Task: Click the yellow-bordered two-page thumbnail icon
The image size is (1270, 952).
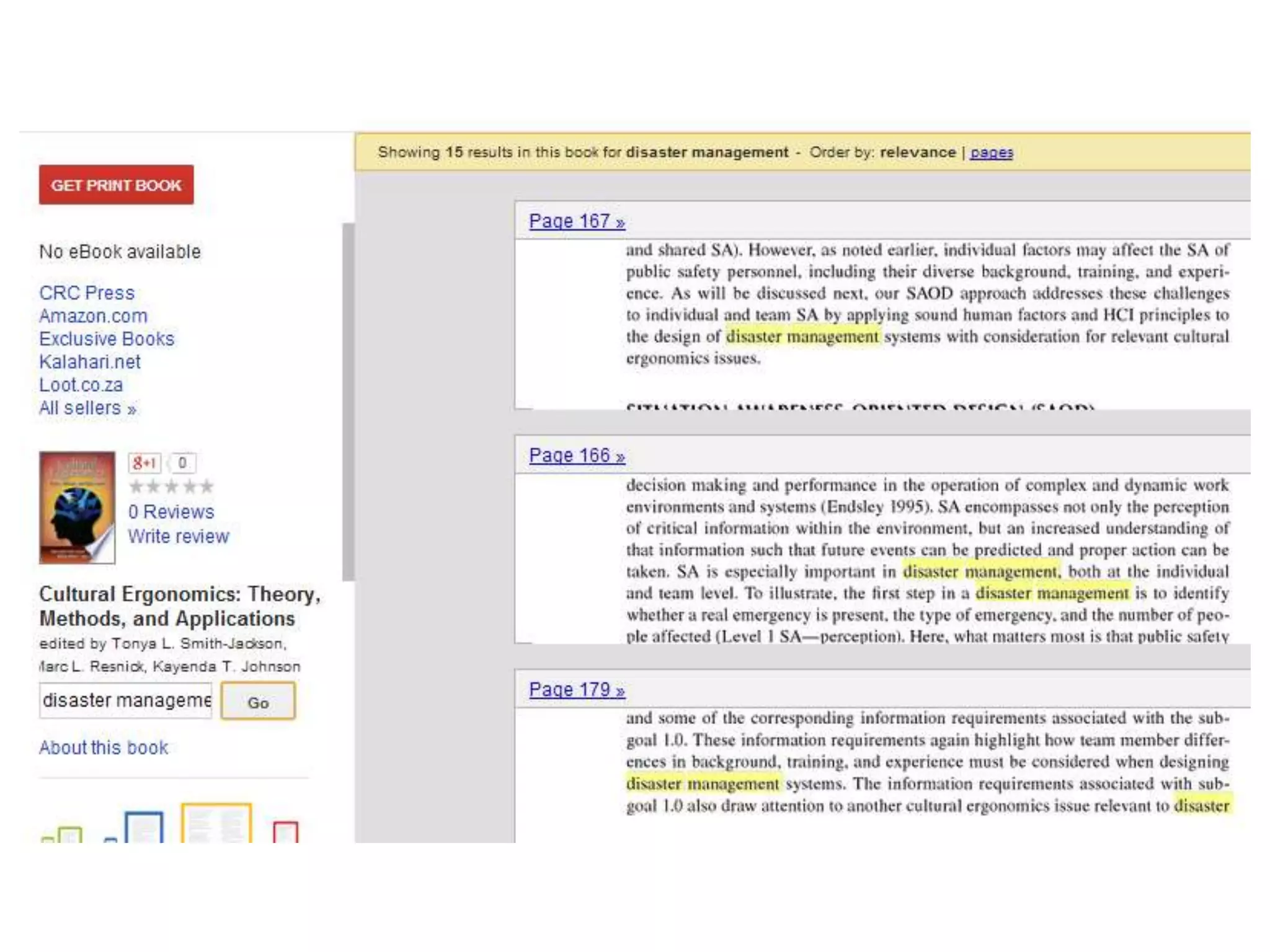Action: point(216,824)
